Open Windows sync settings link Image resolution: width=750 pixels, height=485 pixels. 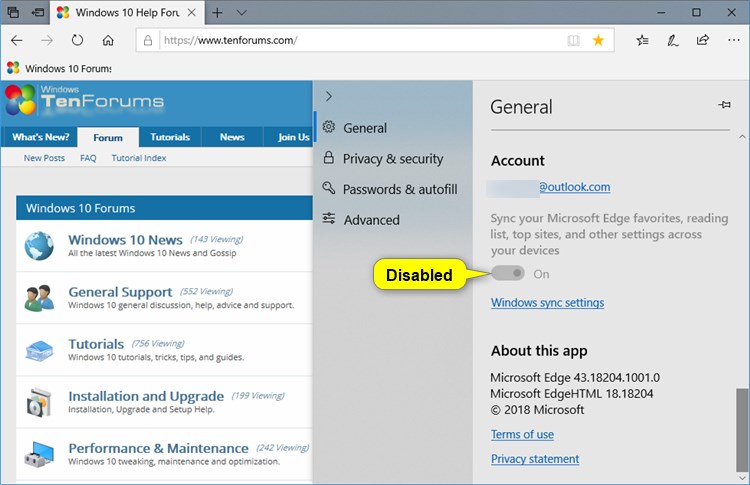(x=547, y=303)
